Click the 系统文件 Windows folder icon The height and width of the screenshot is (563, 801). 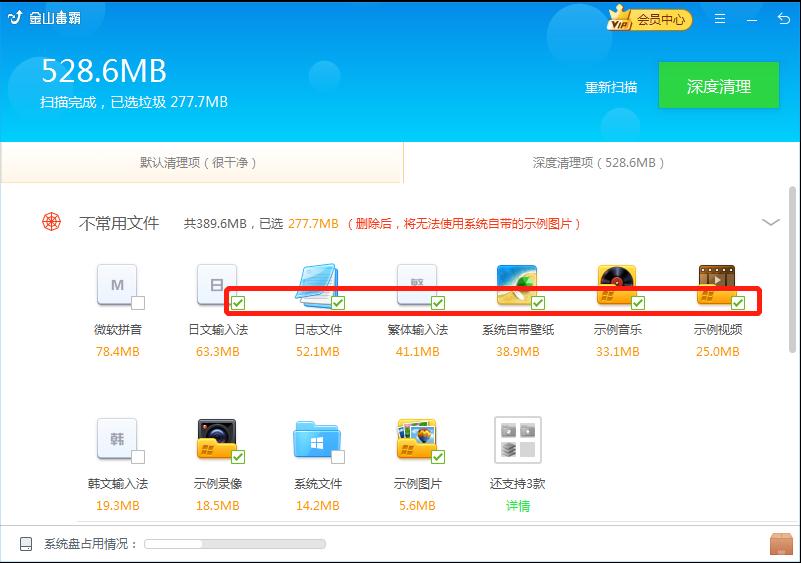click(317, 440)
